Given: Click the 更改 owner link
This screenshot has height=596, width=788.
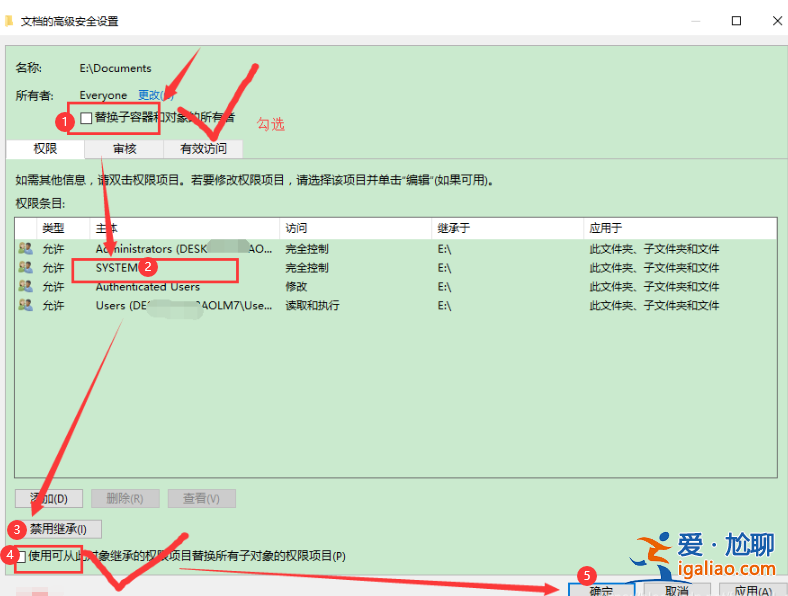Looking at the screenshot, I should pyautogui.click(x=155, y=95).
